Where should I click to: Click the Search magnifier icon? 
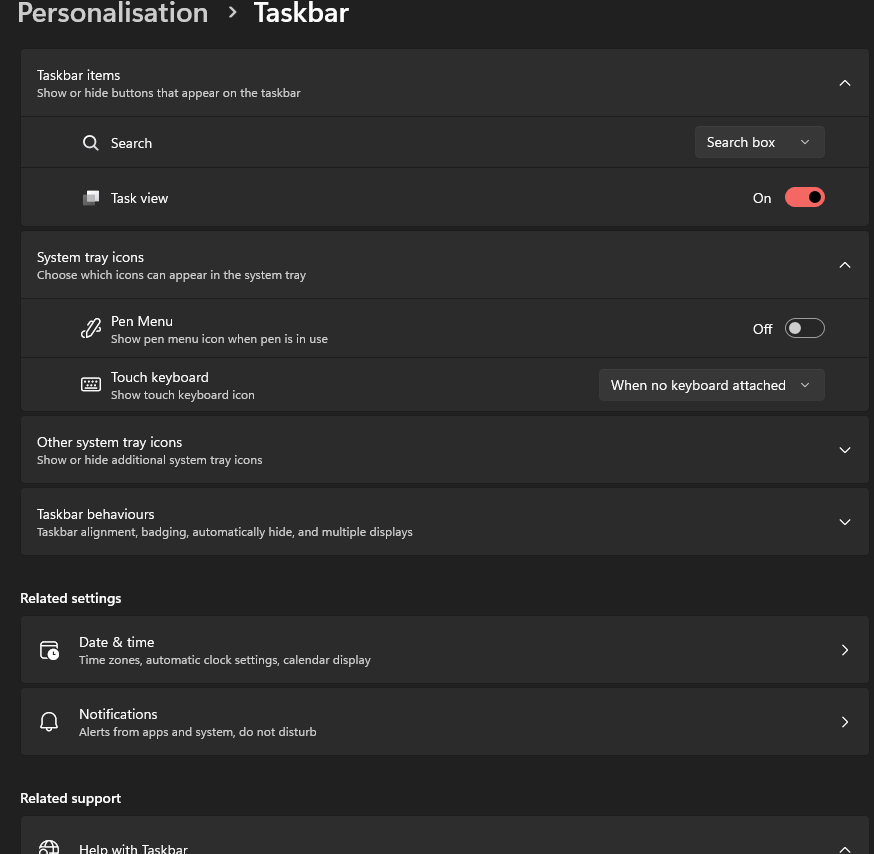coord(91,143)
